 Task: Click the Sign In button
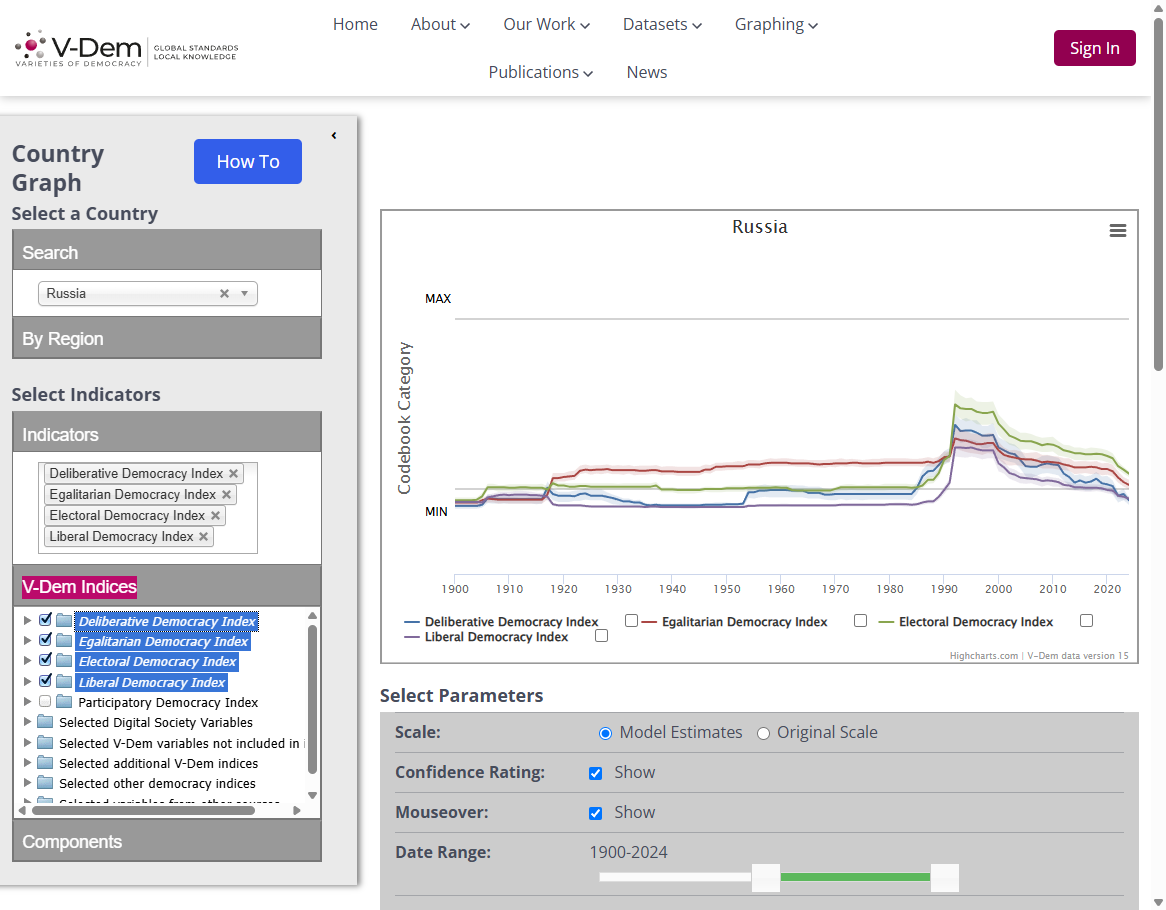click(x=1095, y=48)
